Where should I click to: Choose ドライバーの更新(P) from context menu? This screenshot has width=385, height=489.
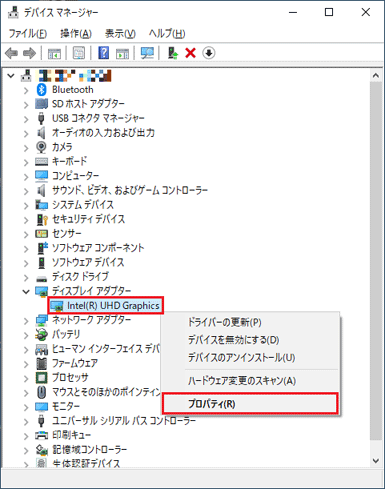point(250,322)
